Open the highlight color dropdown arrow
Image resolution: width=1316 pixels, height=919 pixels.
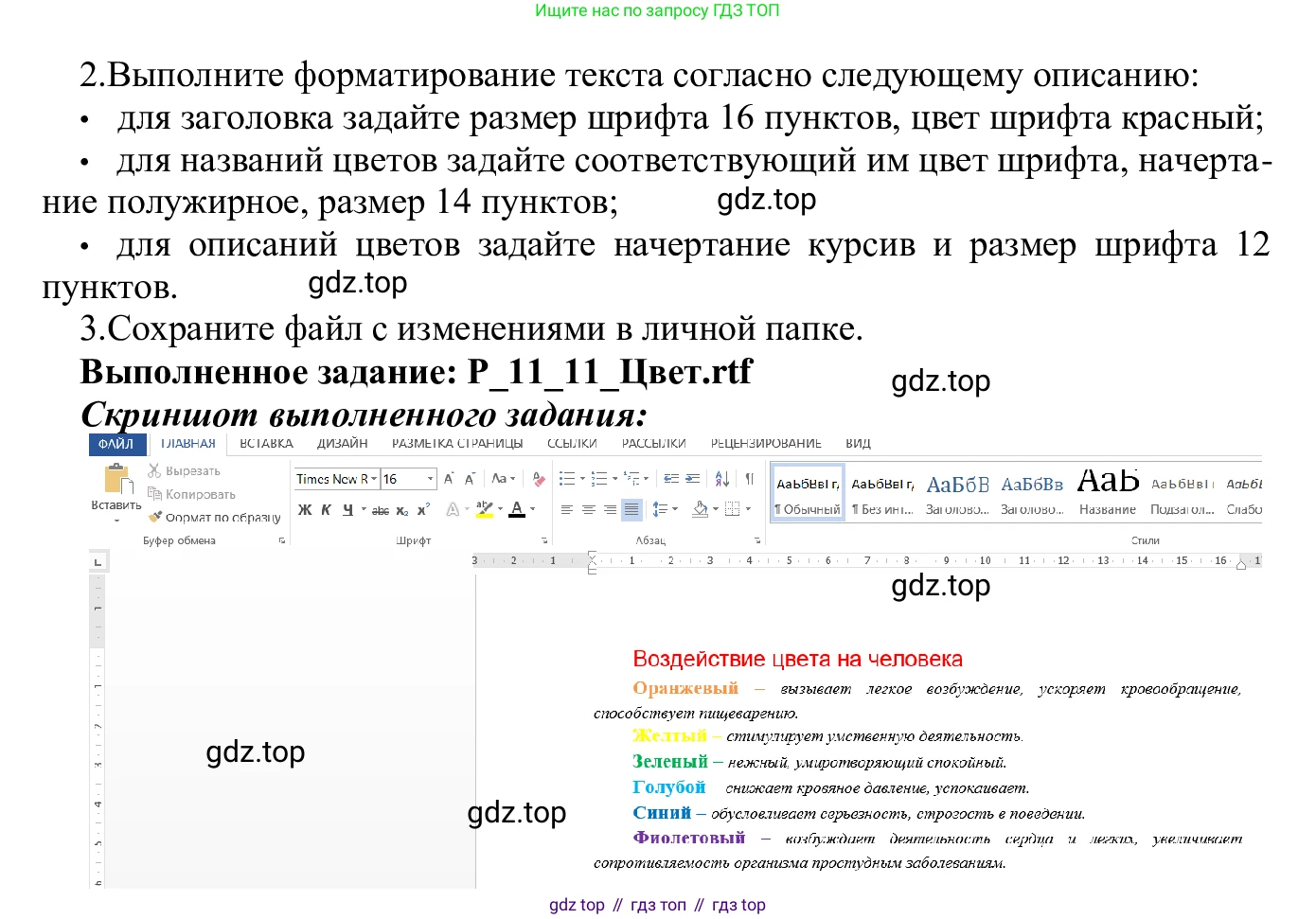[500, 509]
